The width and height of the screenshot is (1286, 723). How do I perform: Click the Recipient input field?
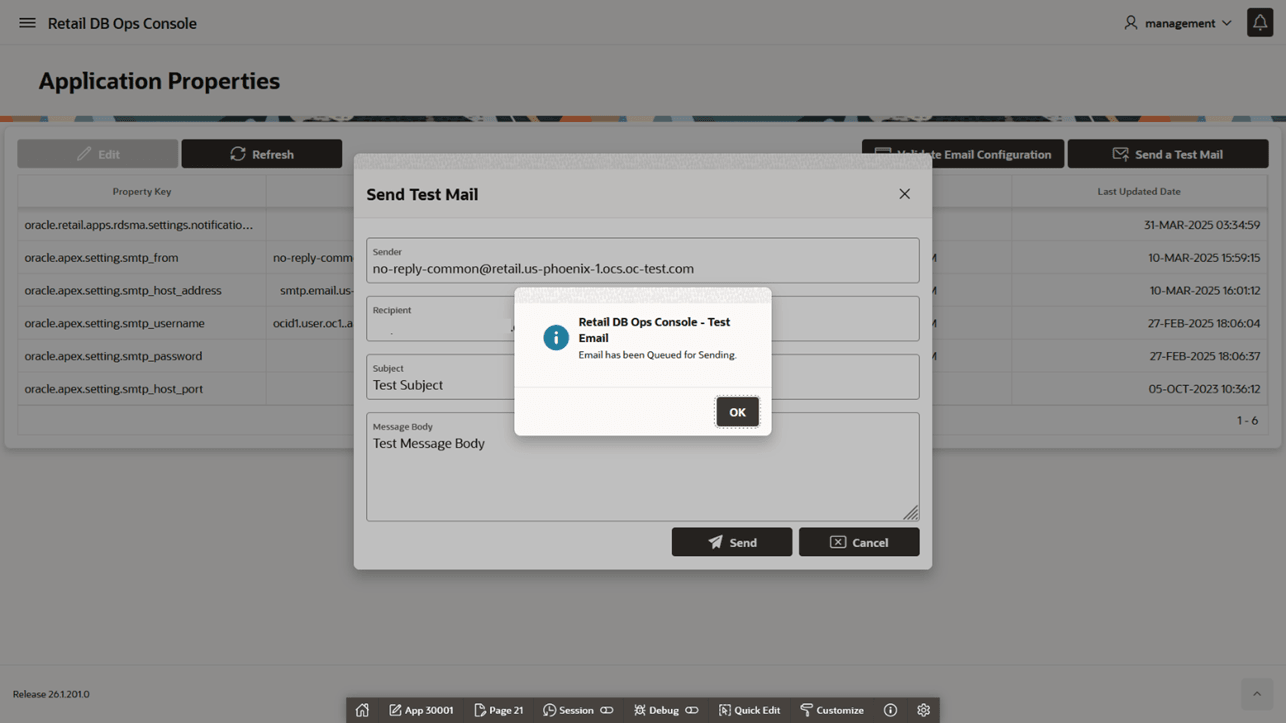643,318
